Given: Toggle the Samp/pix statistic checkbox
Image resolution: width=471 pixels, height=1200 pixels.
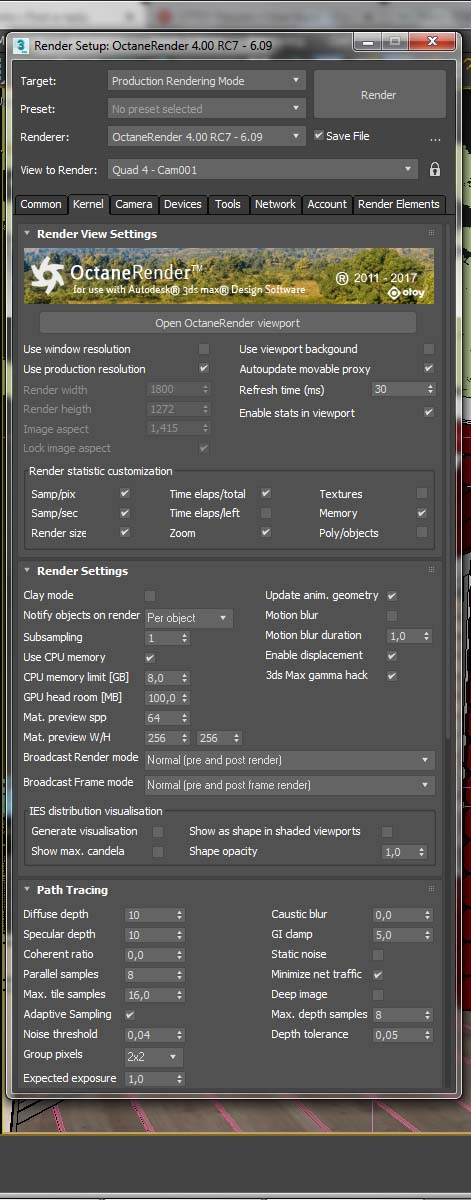Looking at the screenshot, I should click(125, 494).
